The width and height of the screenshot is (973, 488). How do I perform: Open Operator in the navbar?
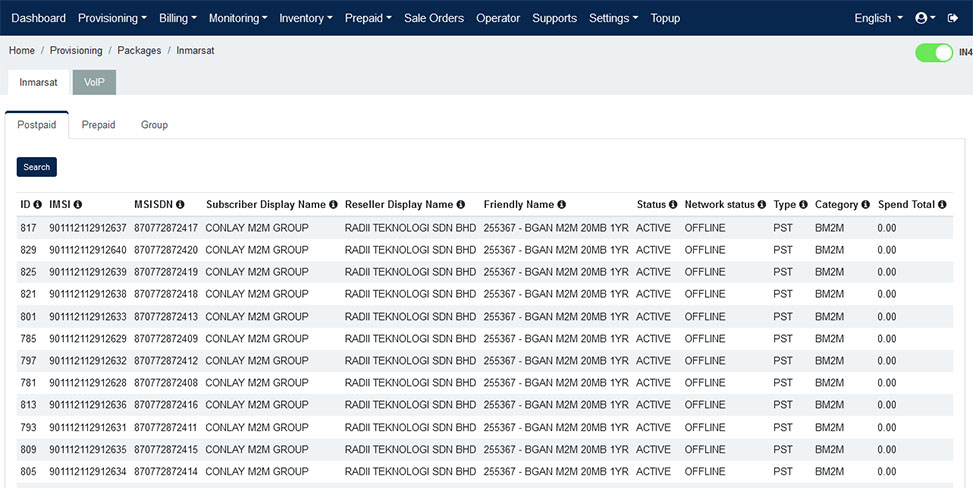[x=498, y=18]
